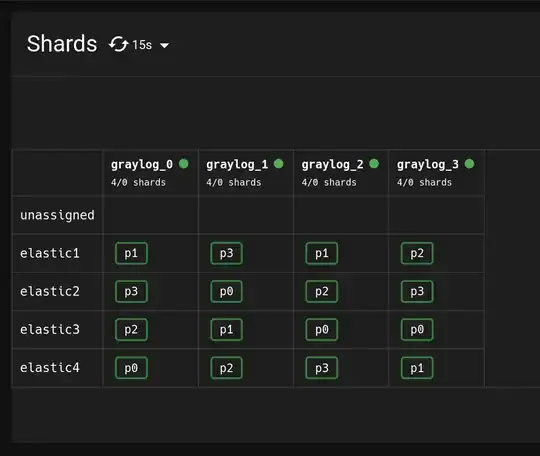Click the green status dot of graylog_0
Image resolution: width=540 pixels, height=456 pixels.
tap(184, 164)
